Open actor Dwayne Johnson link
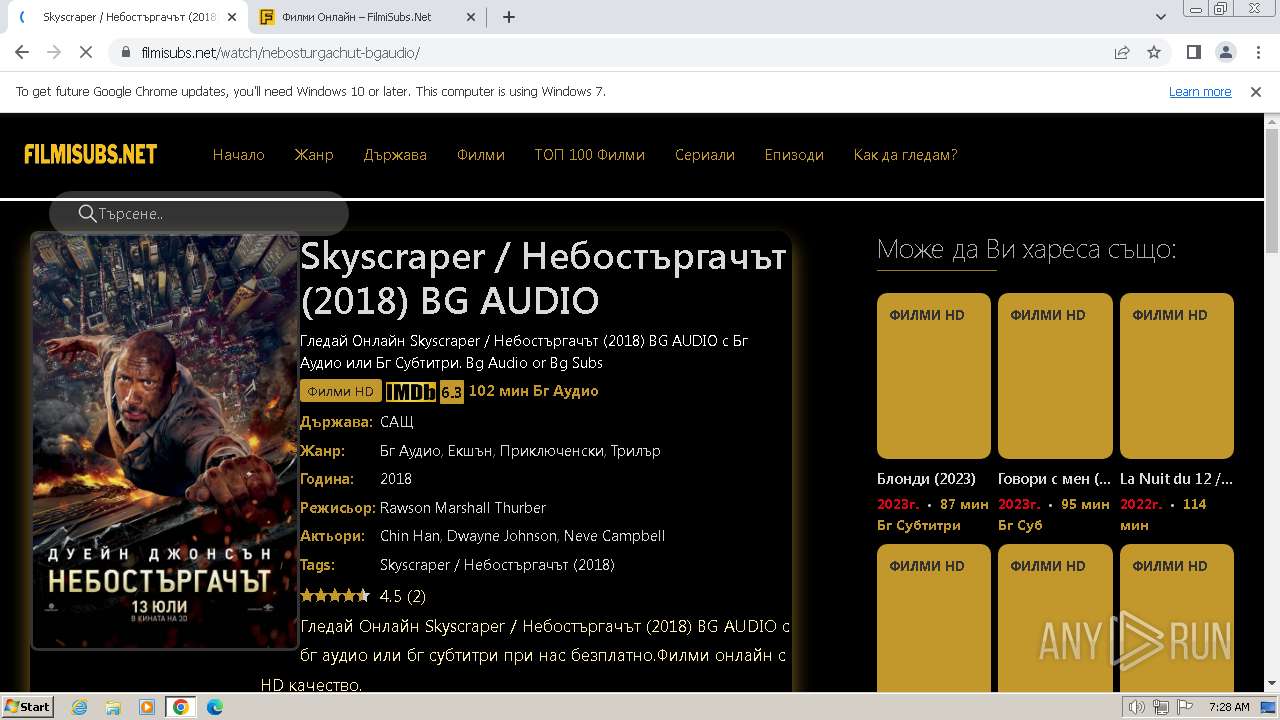The width and height of the screenshot is (1280, 720). click(x=502, y=536)
